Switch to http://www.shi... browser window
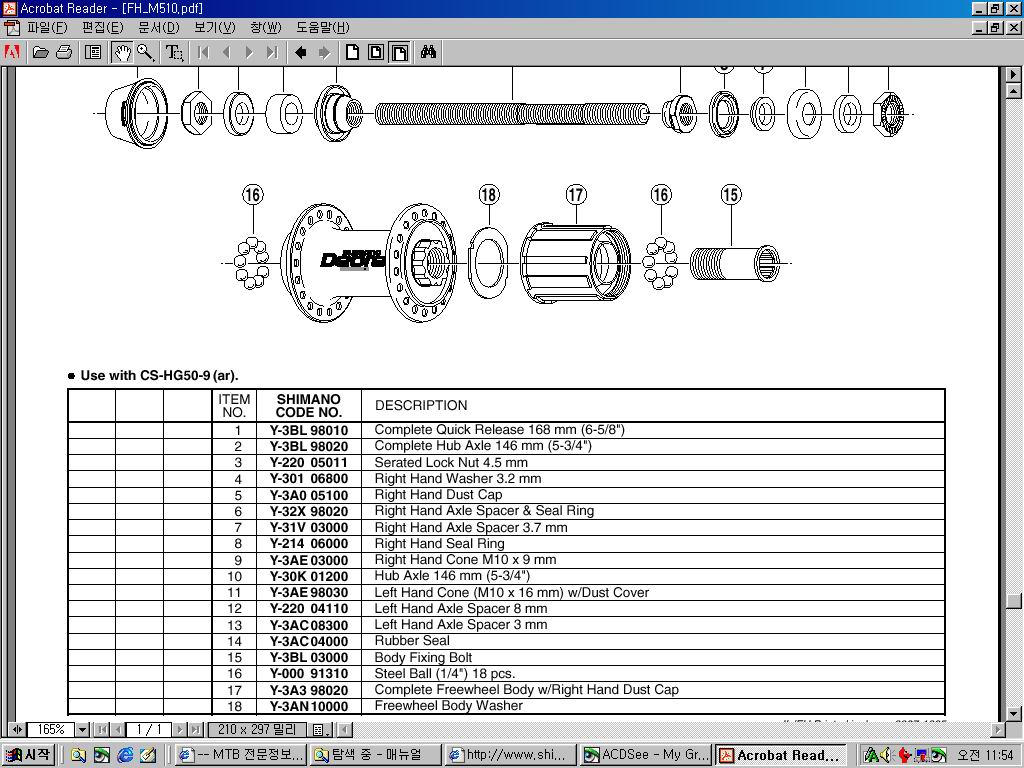 [509, 755]
